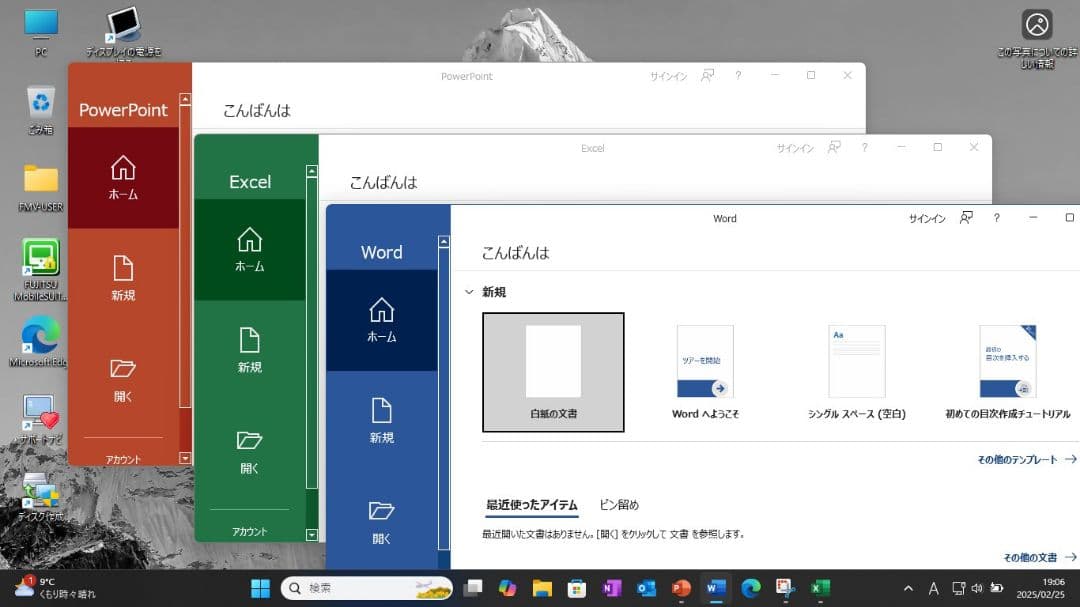Open Home in the Excel sidebar
This screenshot has height=607, width=1080.
(x=249, y=249)
